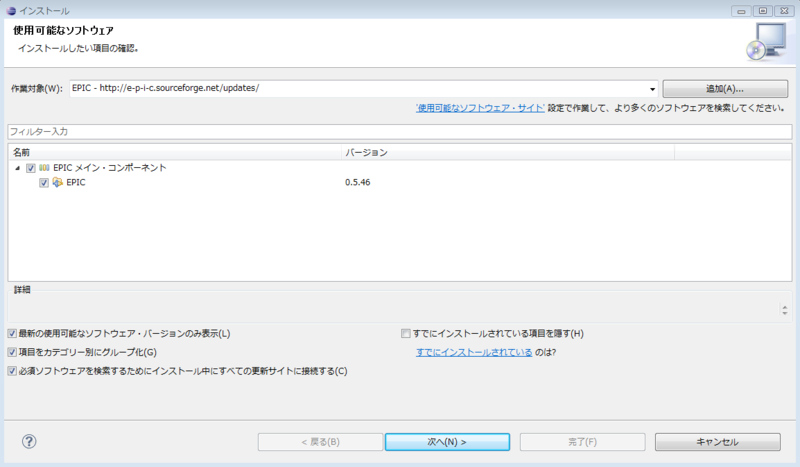Maximize the インストール dialog window
This screenshot has width=800, height=467.
pos(763,11)
